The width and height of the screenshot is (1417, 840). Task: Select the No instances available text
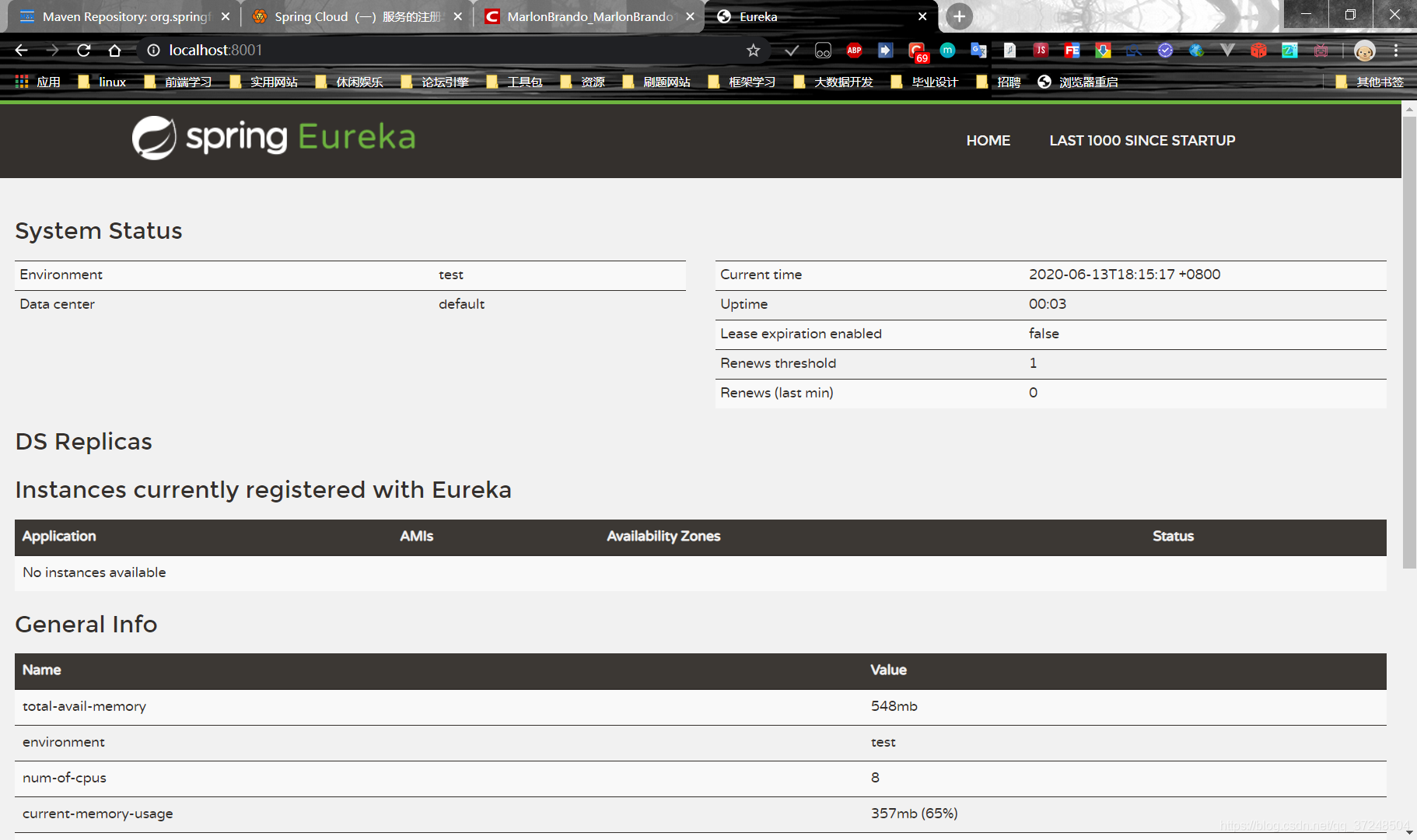pos(94,572)
